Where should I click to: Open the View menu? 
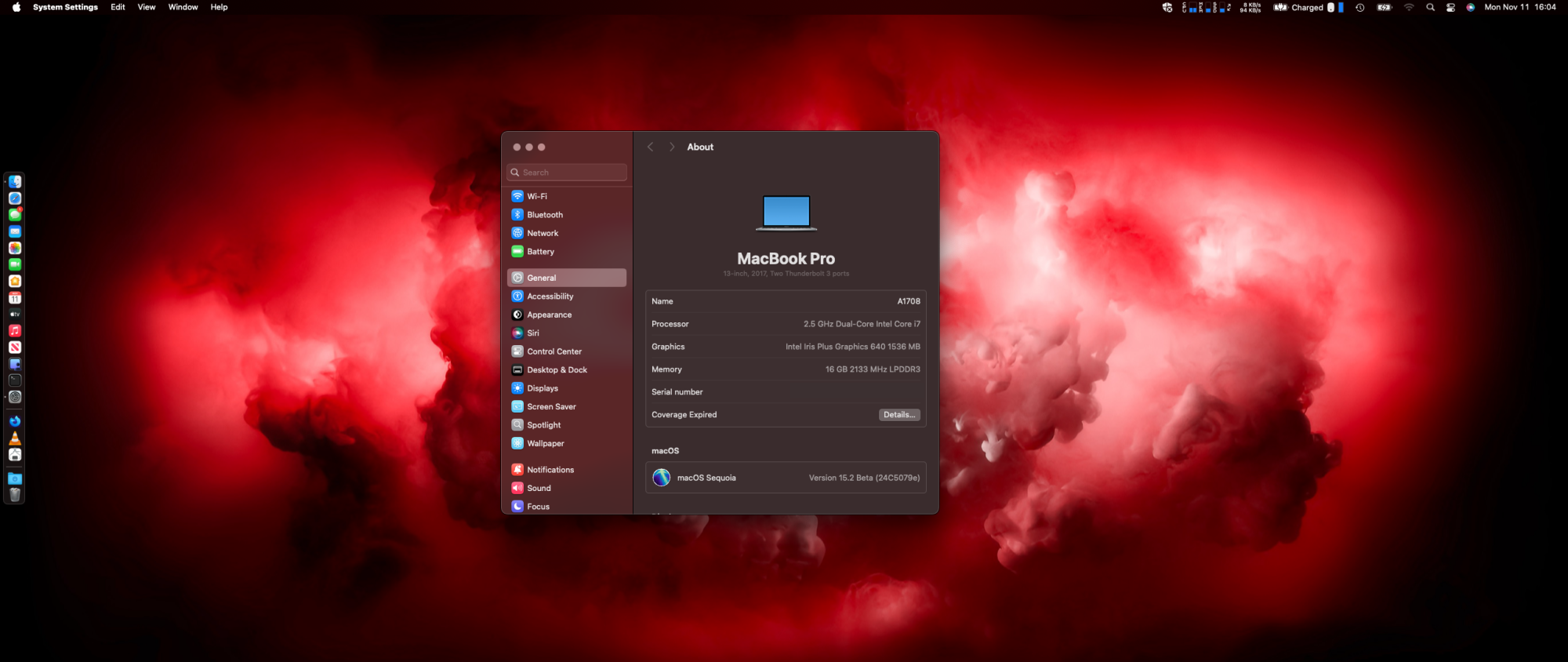coord(147,7)
